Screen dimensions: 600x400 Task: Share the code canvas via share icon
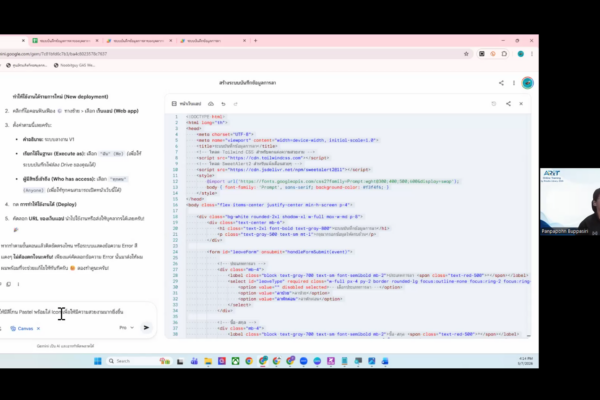(508, 104)
